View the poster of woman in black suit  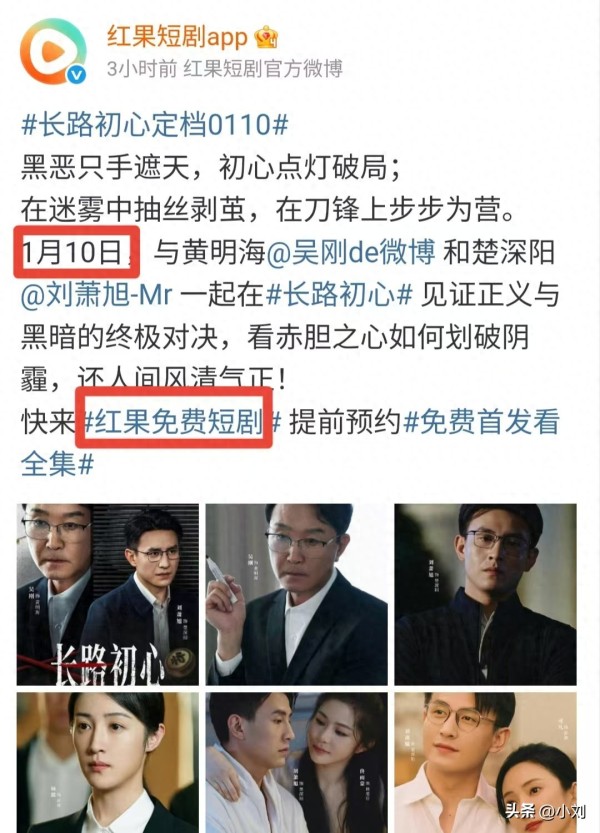108,762
